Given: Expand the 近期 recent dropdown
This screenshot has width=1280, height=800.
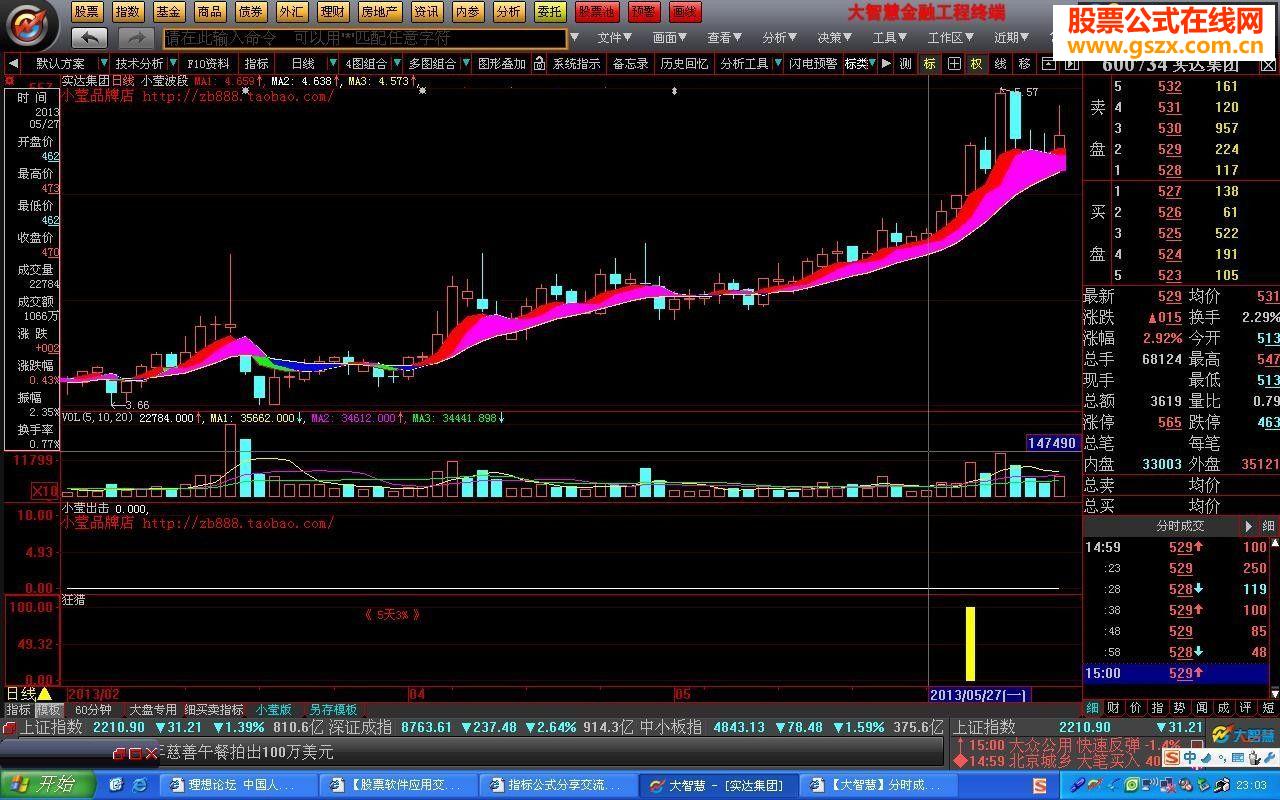Looking at the screenshot, I should coord(1012,38).
